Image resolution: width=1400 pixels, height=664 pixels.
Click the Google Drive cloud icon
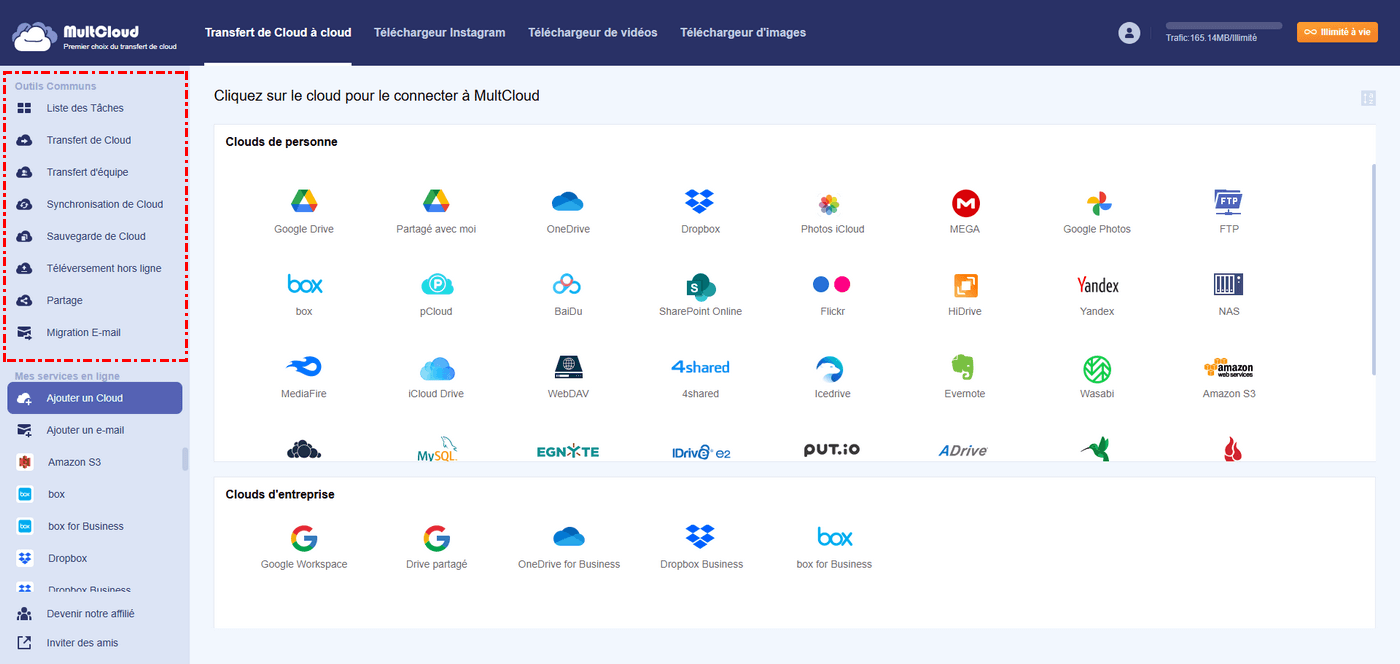pyautogui.click(x=304, y=202)
